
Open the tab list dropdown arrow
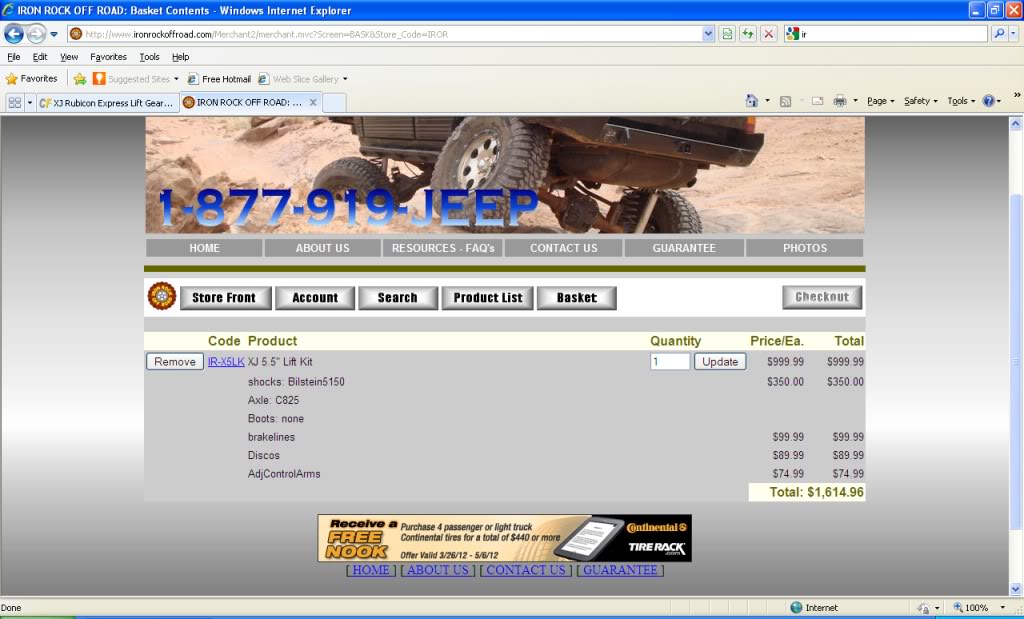pos(29,103)
